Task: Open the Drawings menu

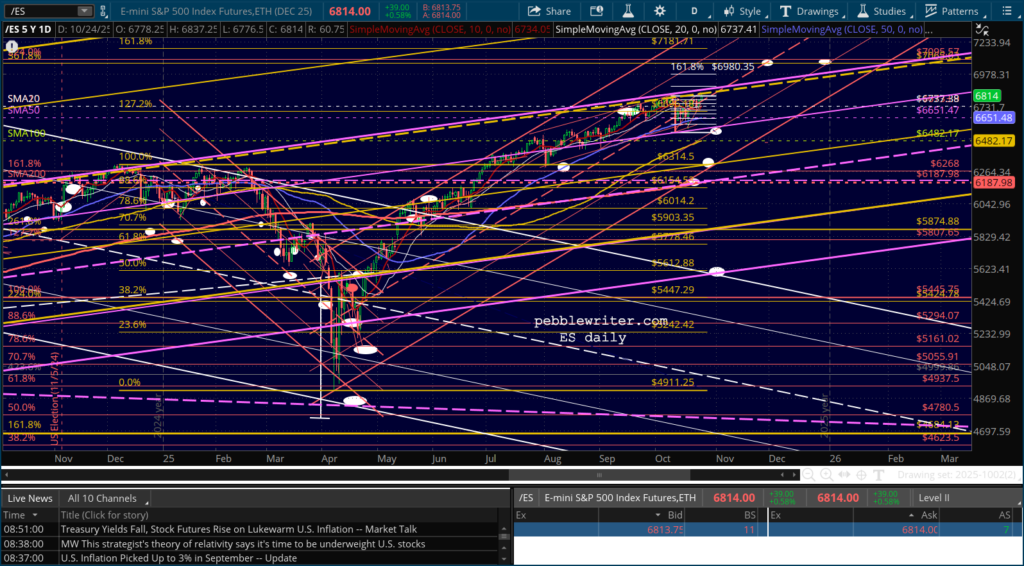Action: point(808,11)
